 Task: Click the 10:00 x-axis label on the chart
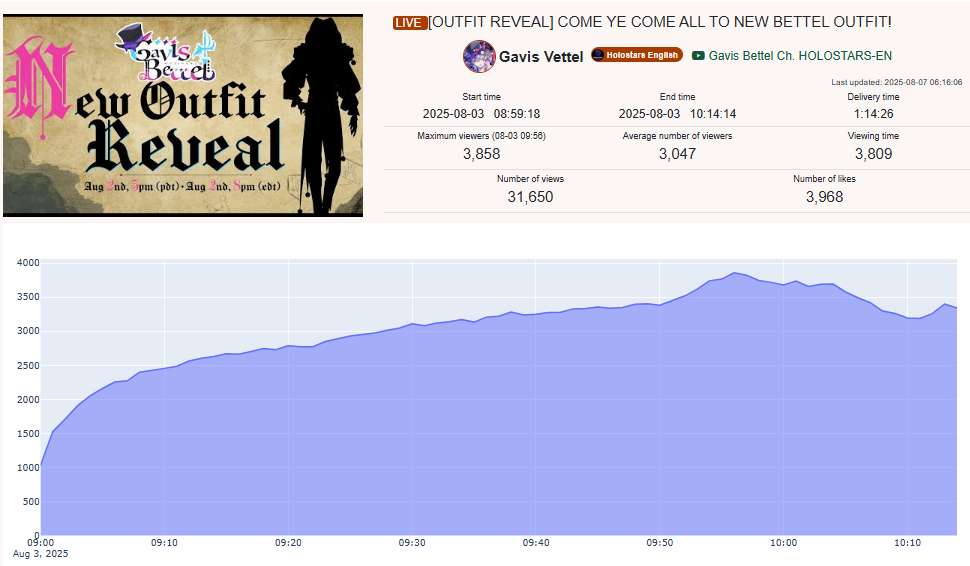click(783, 542)
